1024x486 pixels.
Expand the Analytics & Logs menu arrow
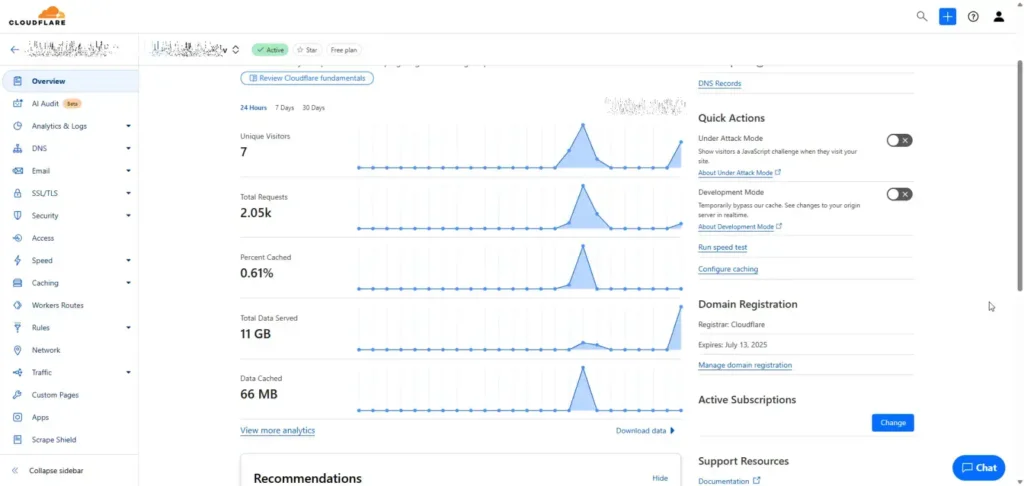tap(128, 126)
